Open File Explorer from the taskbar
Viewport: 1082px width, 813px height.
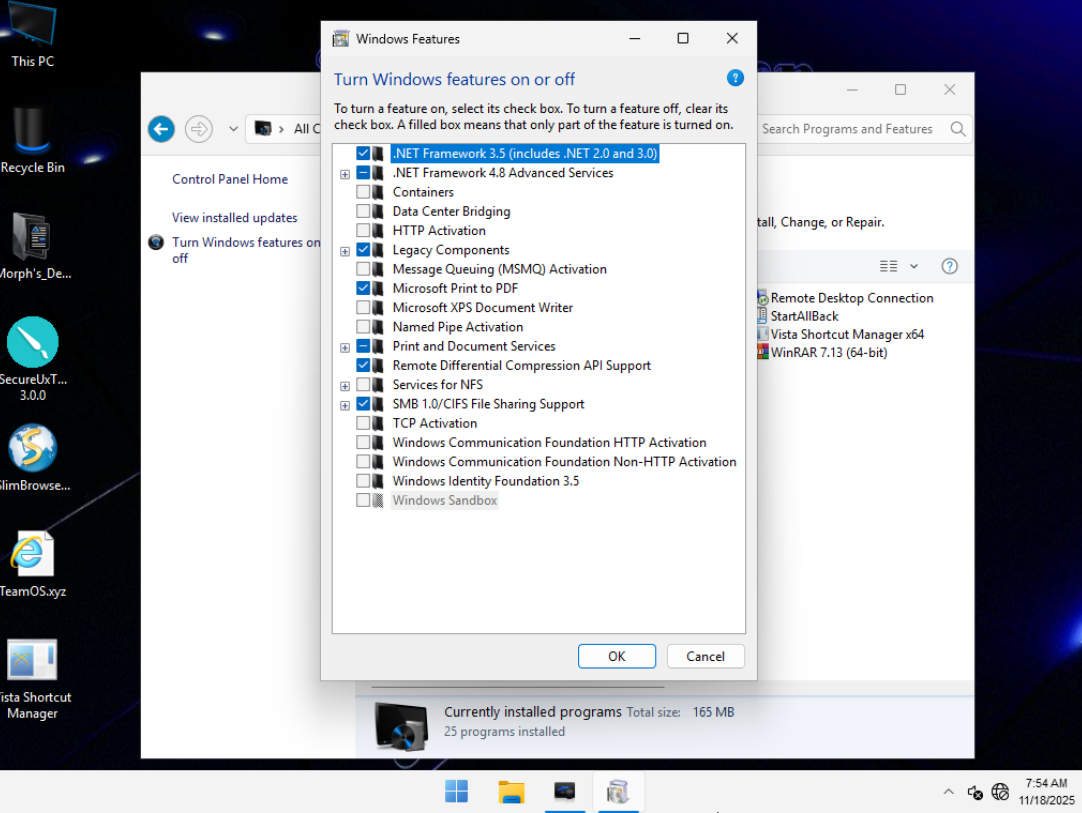(511, 792)
